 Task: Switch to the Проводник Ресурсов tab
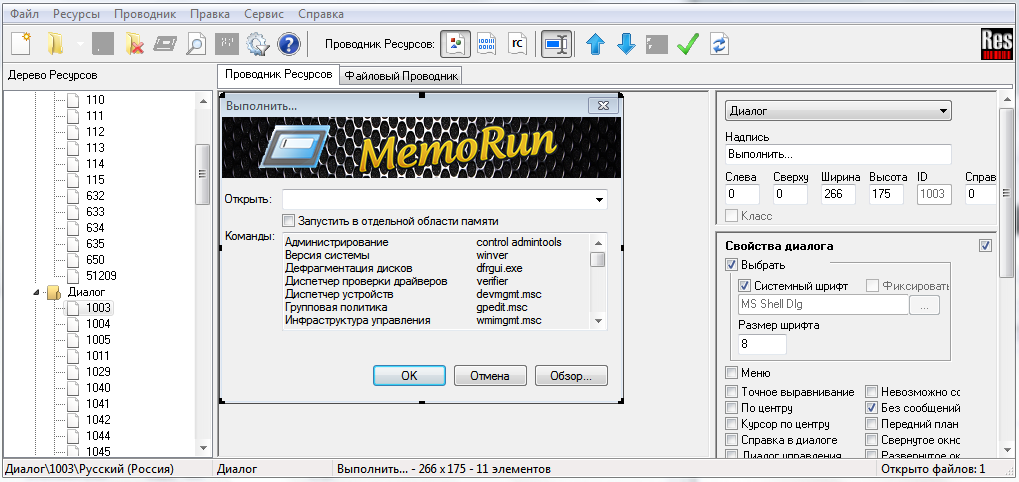[278, 75]
